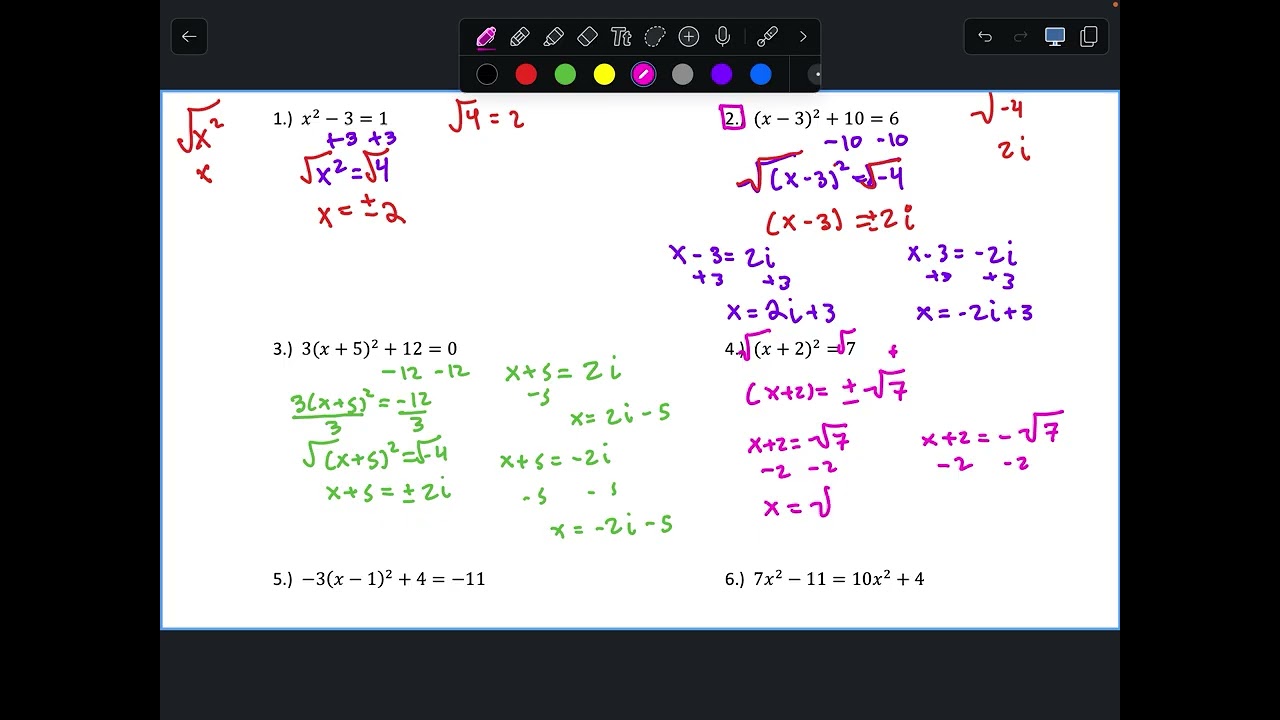Select the lasso selection tool
1280x720 pixels.
click(x=655, y=37)
